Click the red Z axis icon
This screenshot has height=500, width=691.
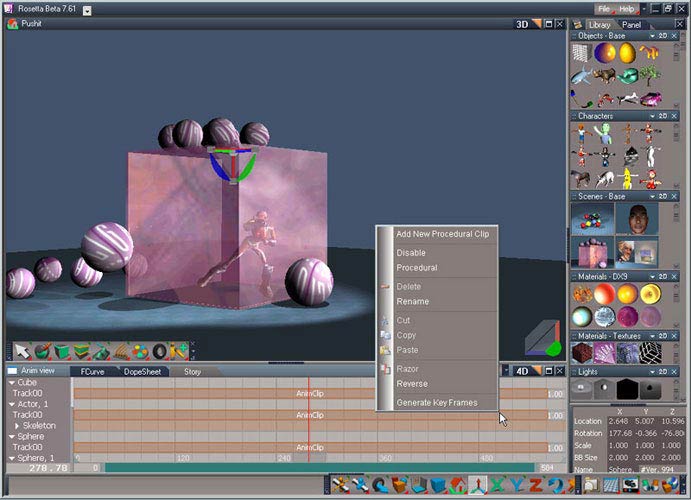[x=536, y=486]
